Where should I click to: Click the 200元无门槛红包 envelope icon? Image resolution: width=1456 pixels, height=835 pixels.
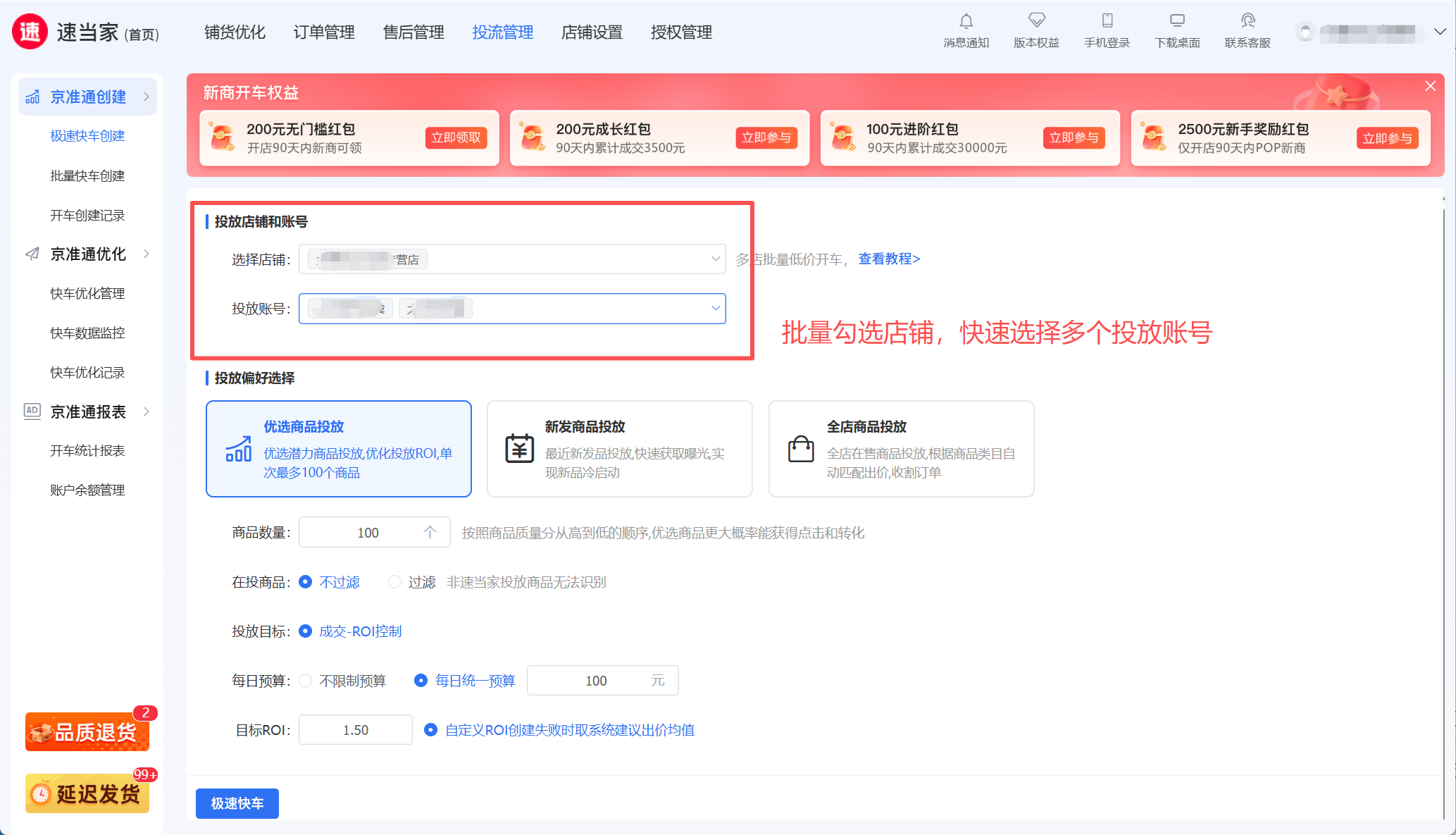click(x=223, y=137)
